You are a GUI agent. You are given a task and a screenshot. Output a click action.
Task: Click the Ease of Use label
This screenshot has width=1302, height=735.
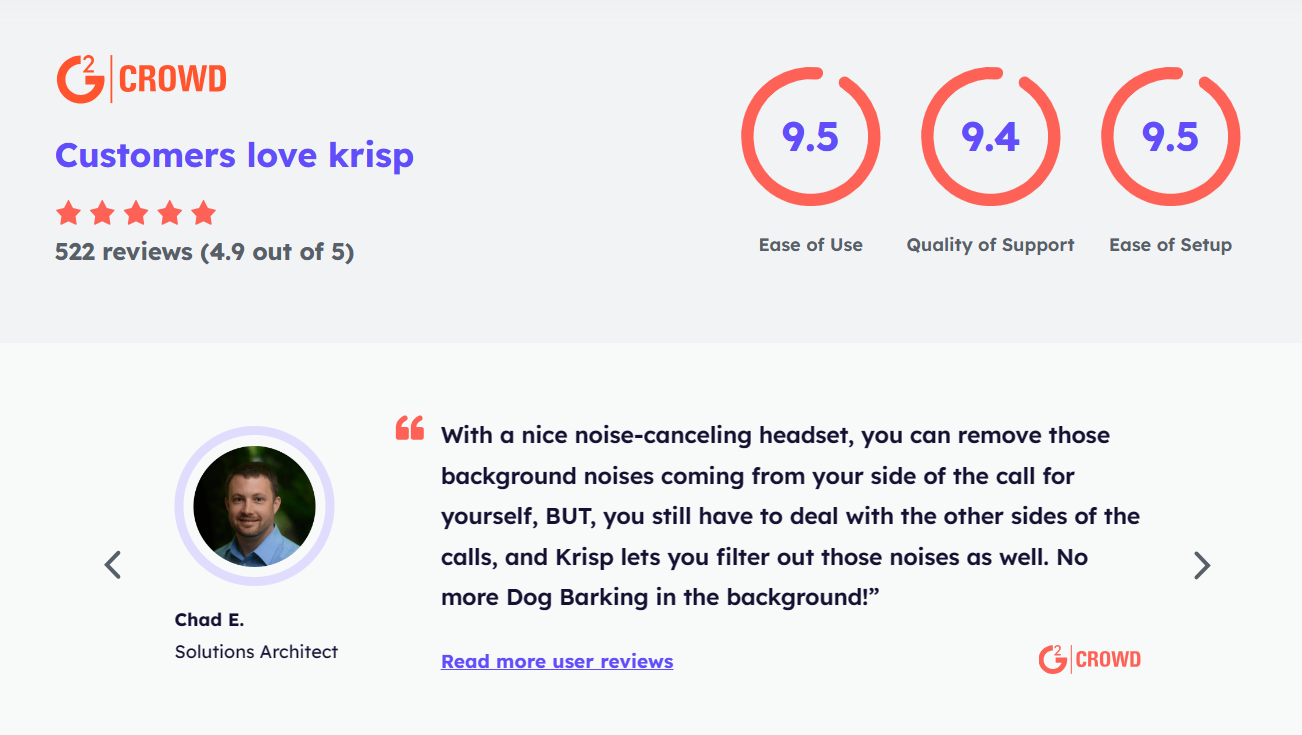coord(811,245)
